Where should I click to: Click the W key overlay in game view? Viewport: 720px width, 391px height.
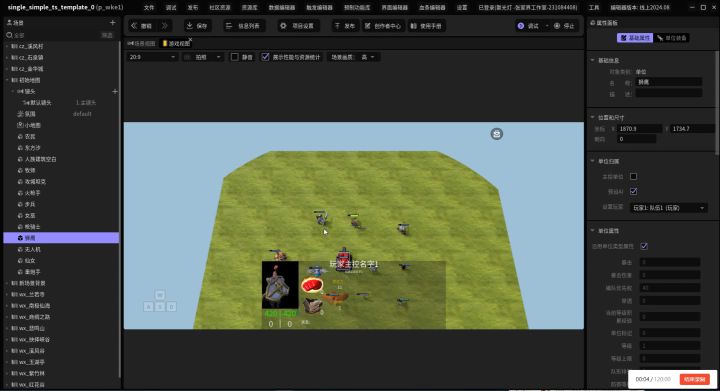pyautogui.click(x=160, y=295)
